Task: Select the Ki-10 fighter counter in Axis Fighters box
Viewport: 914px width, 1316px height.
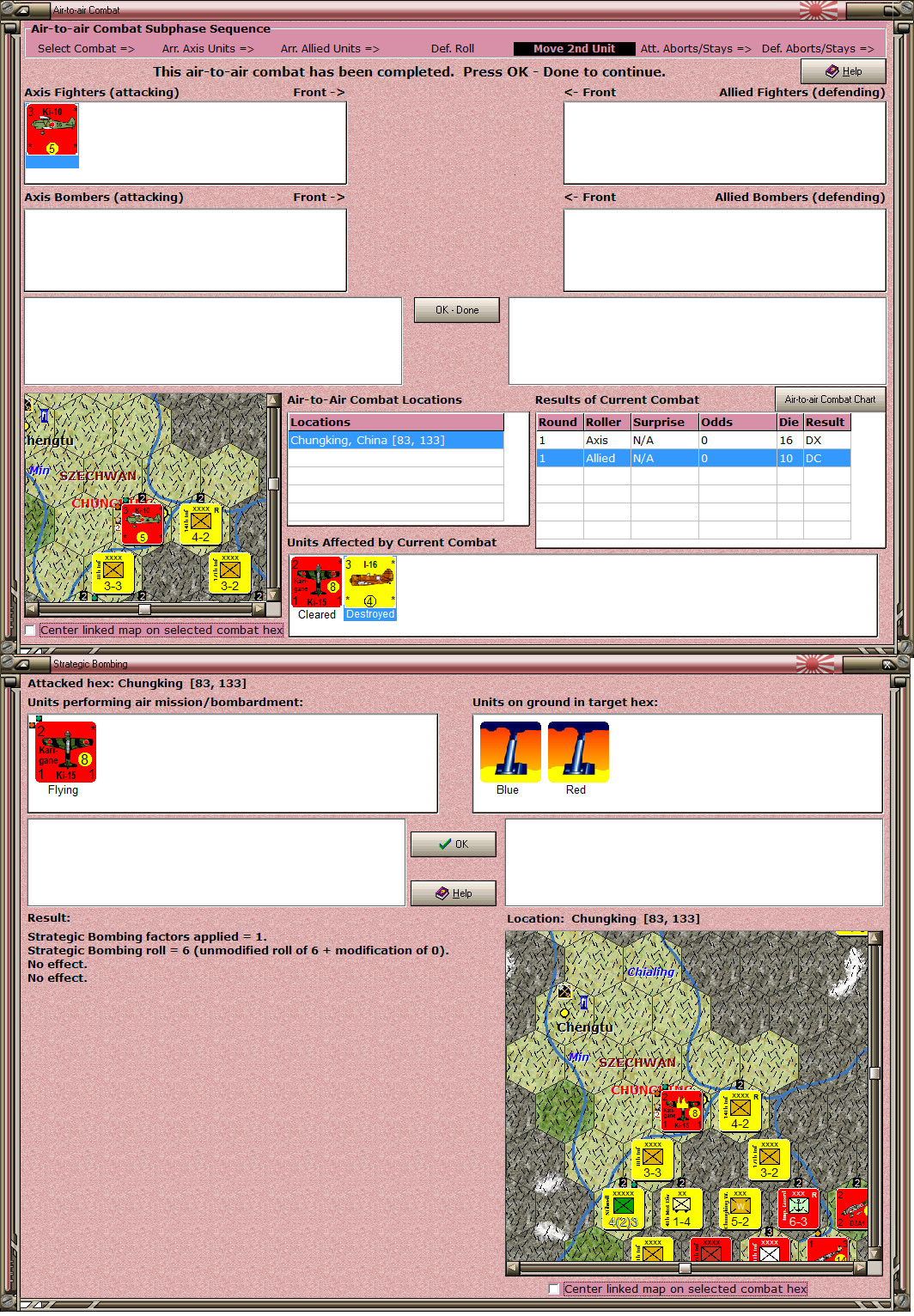Action: pyautogui.click(x=52, y=131)
